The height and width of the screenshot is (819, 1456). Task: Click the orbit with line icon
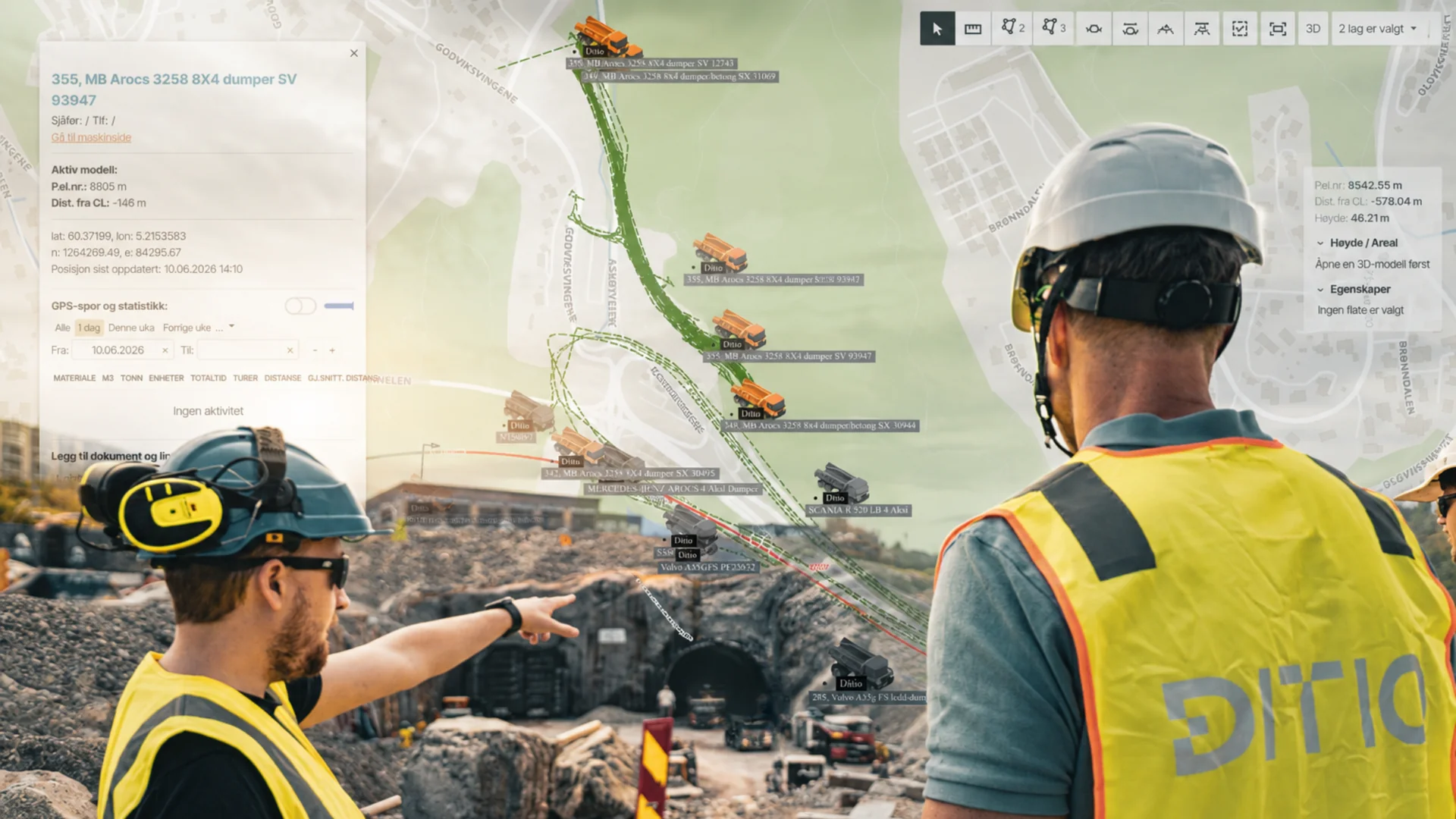click(x=1130, y=29)
